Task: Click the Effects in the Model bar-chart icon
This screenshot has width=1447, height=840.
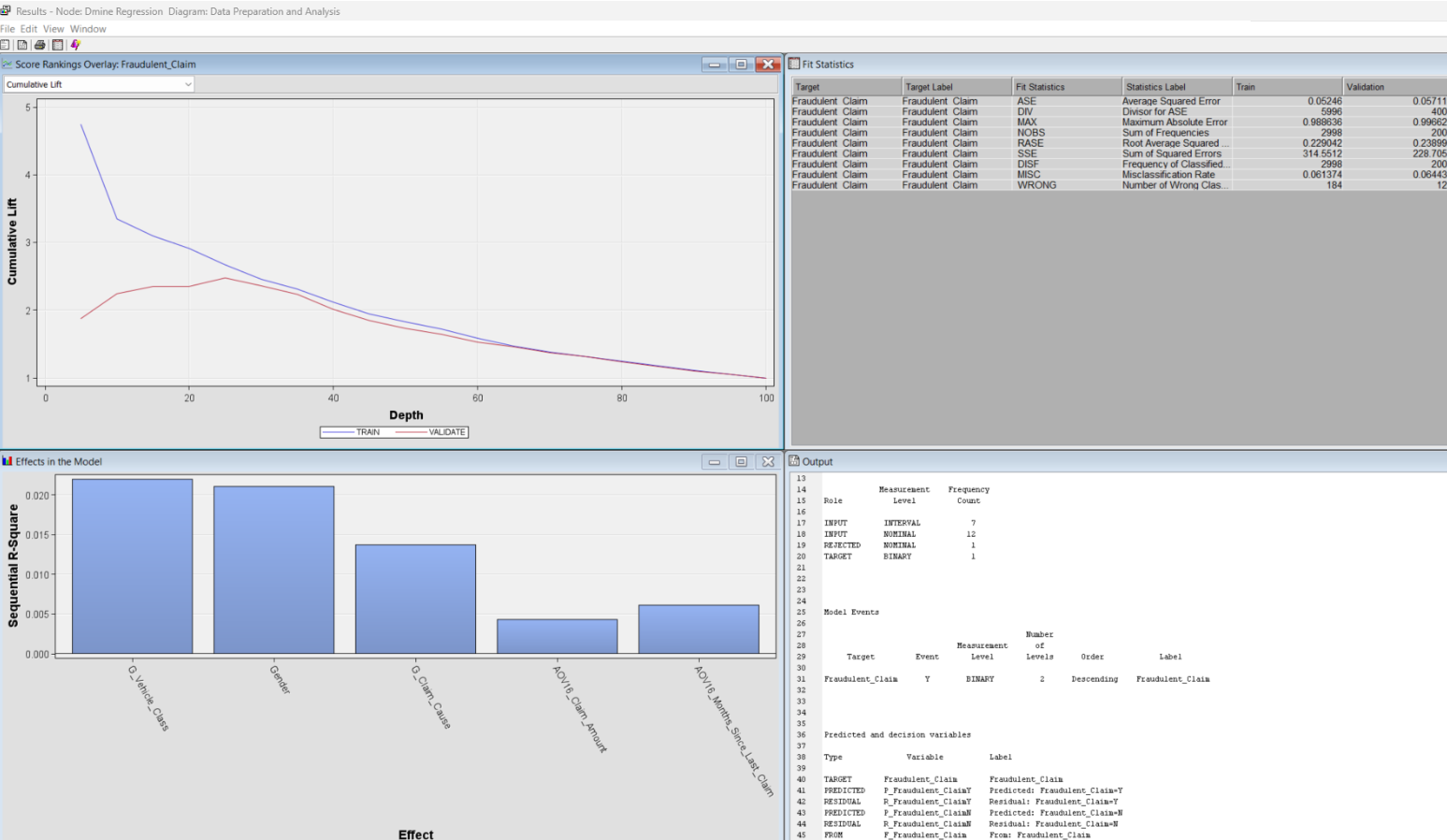Action: coord(7,461)
